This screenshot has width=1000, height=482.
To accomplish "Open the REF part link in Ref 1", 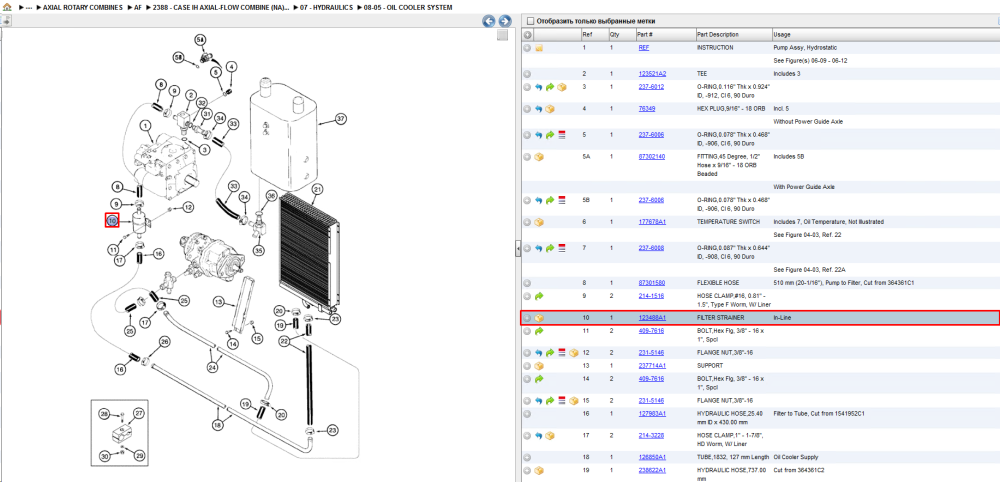I will pyautogui.click(x=643, y=48).
